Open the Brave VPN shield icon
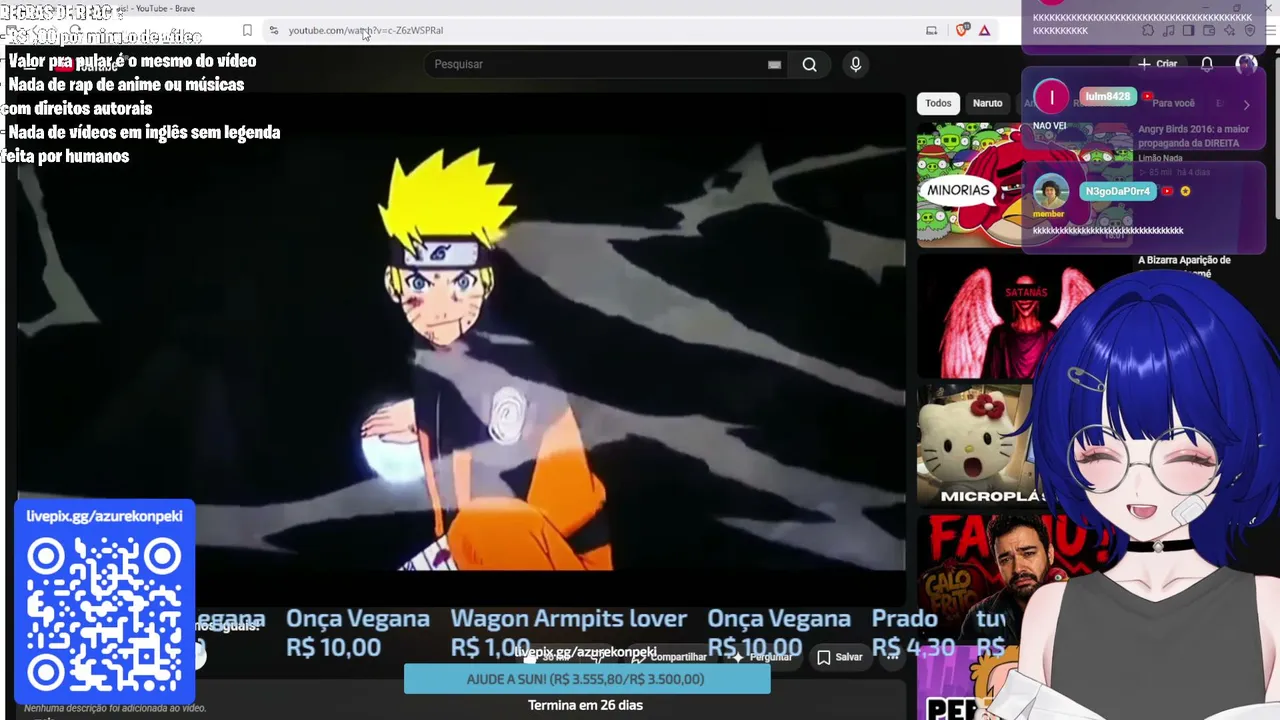 [x=1250, y=31]
